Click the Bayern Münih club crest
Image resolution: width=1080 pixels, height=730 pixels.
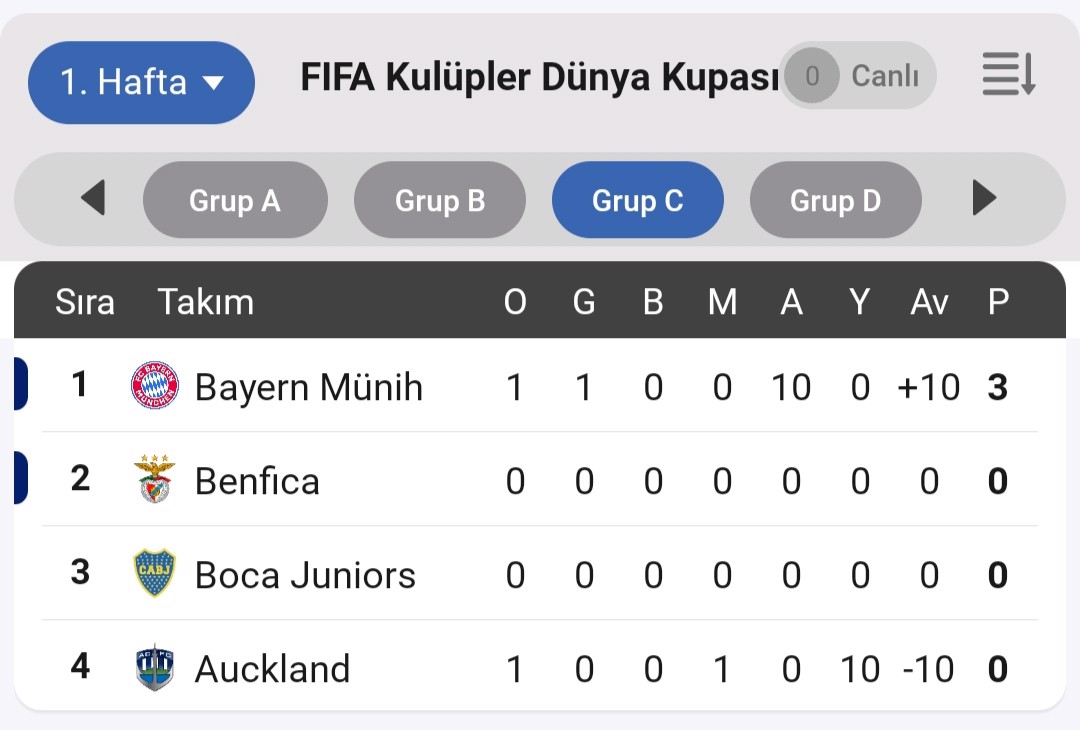pyautogui.click(x=155, y=385)
